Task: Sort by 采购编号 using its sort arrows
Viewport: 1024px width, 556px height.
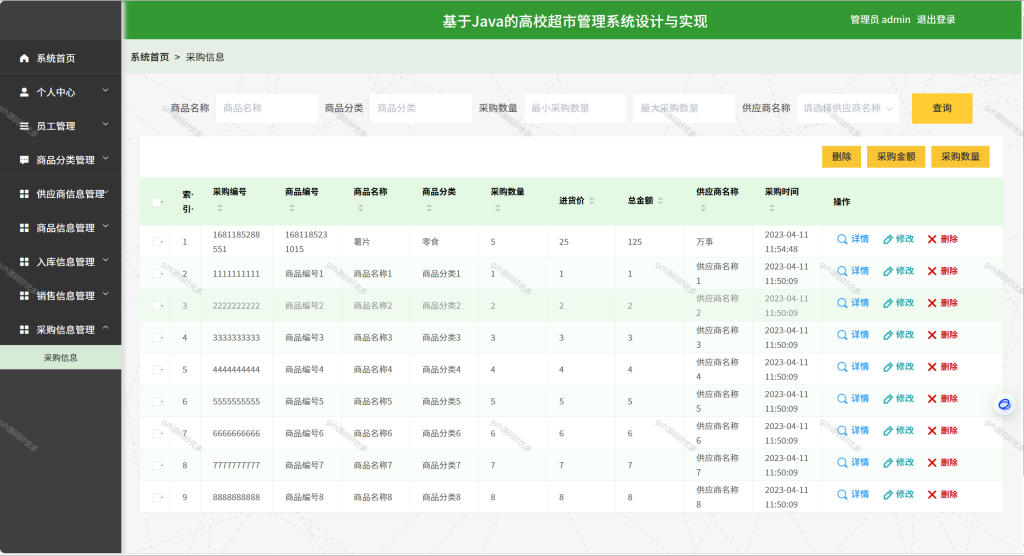Action: coord(220,208)
